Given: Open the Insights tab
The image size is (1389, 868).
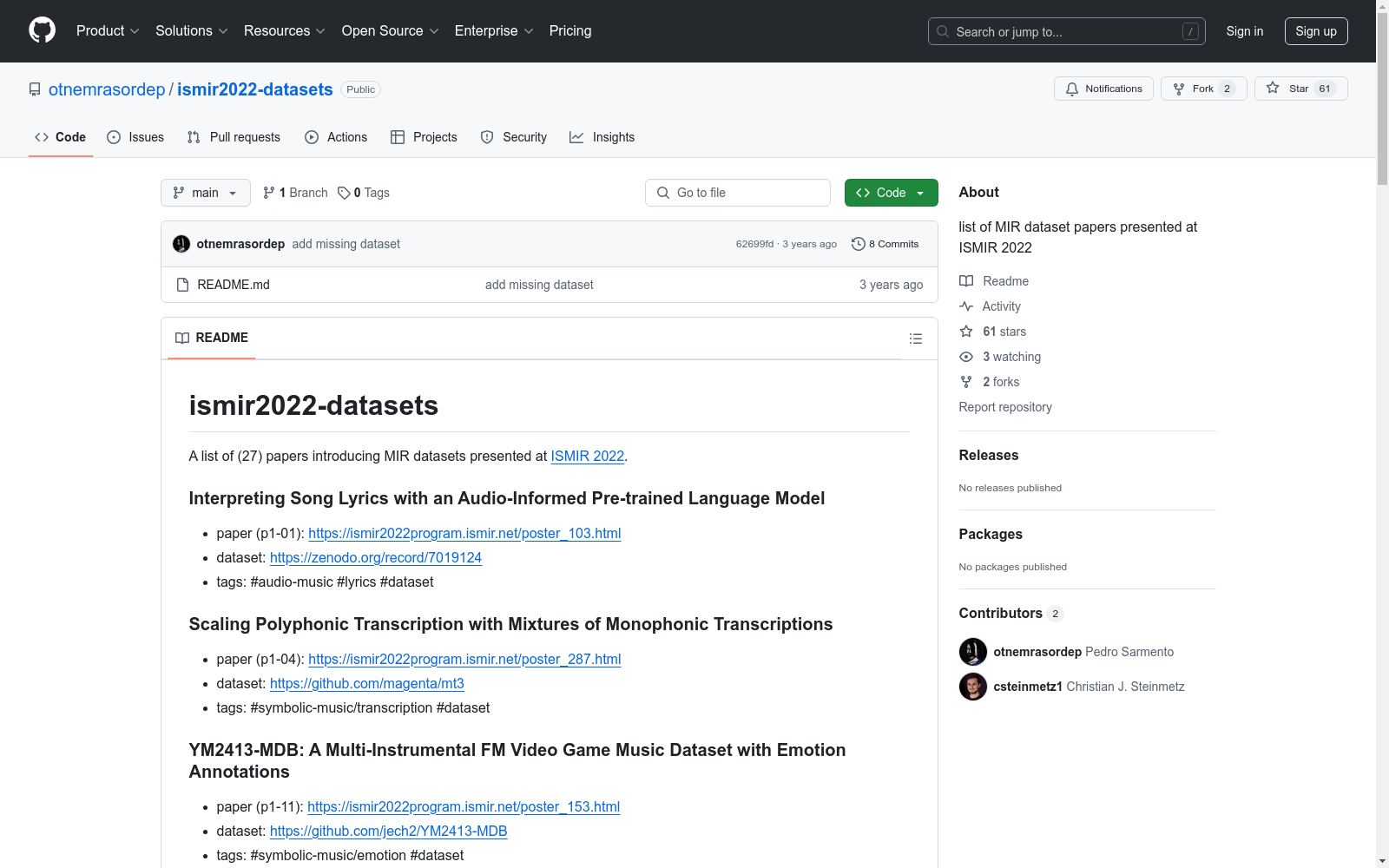Looking at the screenshot, I should pyautogui.click(x=602, y=137).
